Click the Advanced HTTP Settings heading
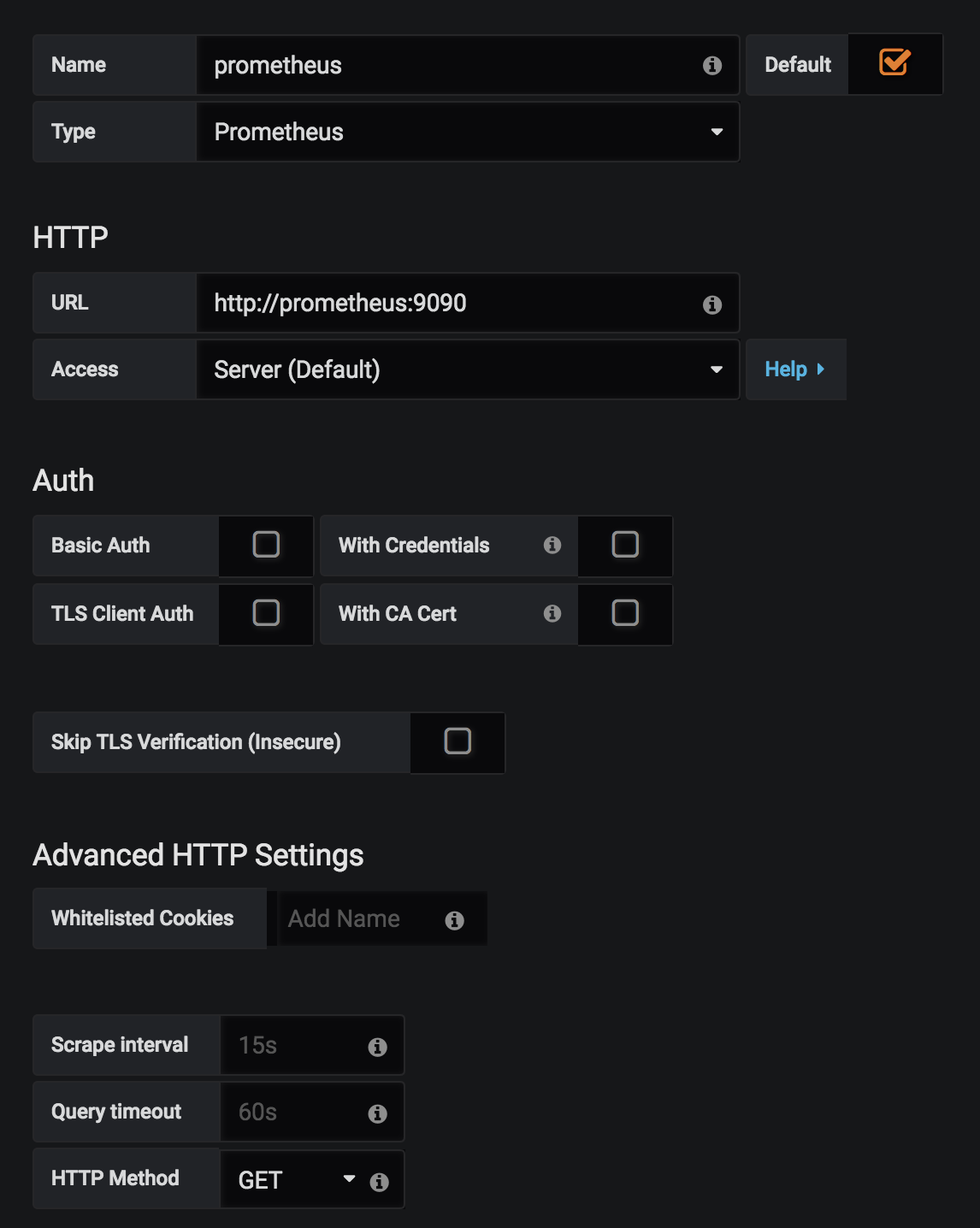Viewport: 980px width, 1228px height. coord(198,855)
